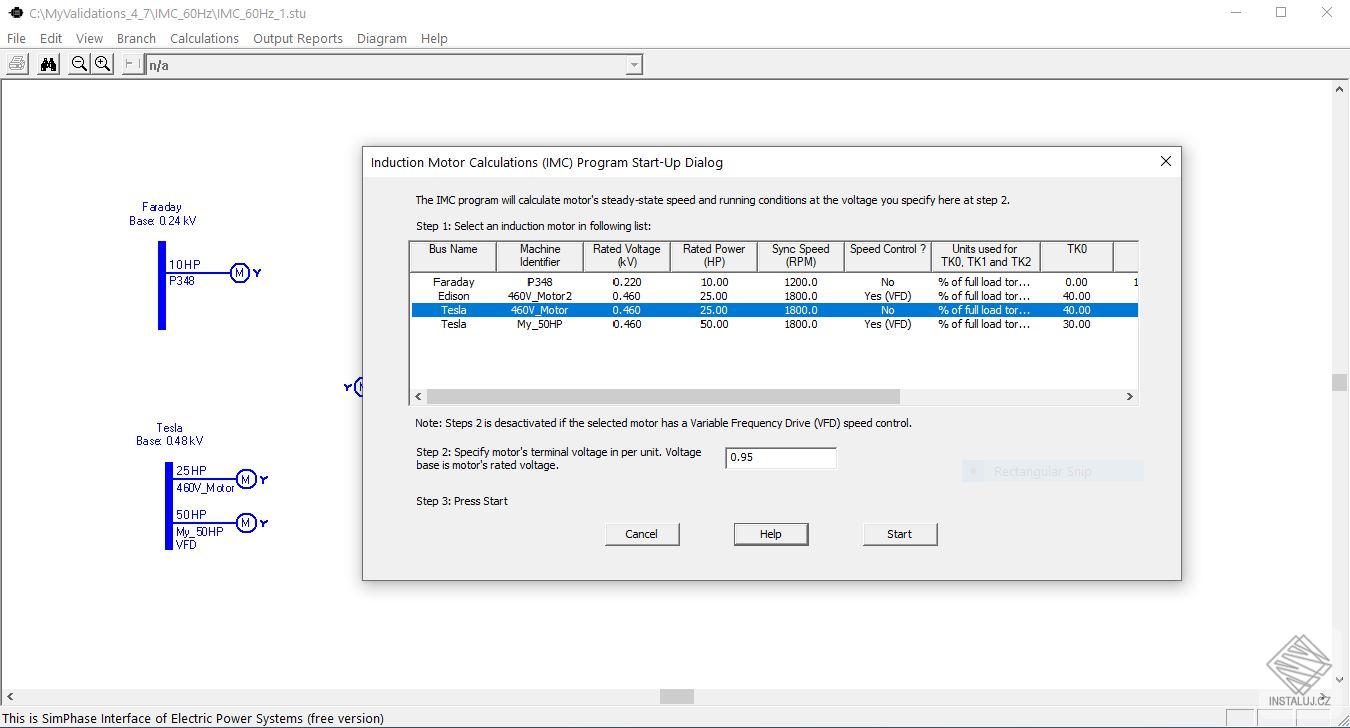Open the View menu

89,38
